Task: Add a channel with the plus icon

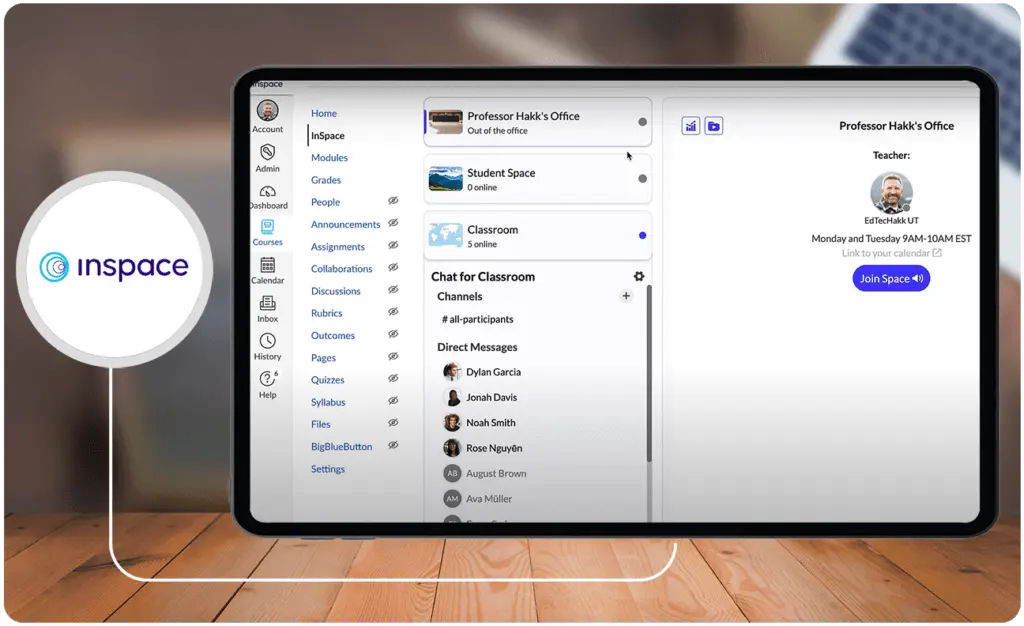Action: point(626,296)
